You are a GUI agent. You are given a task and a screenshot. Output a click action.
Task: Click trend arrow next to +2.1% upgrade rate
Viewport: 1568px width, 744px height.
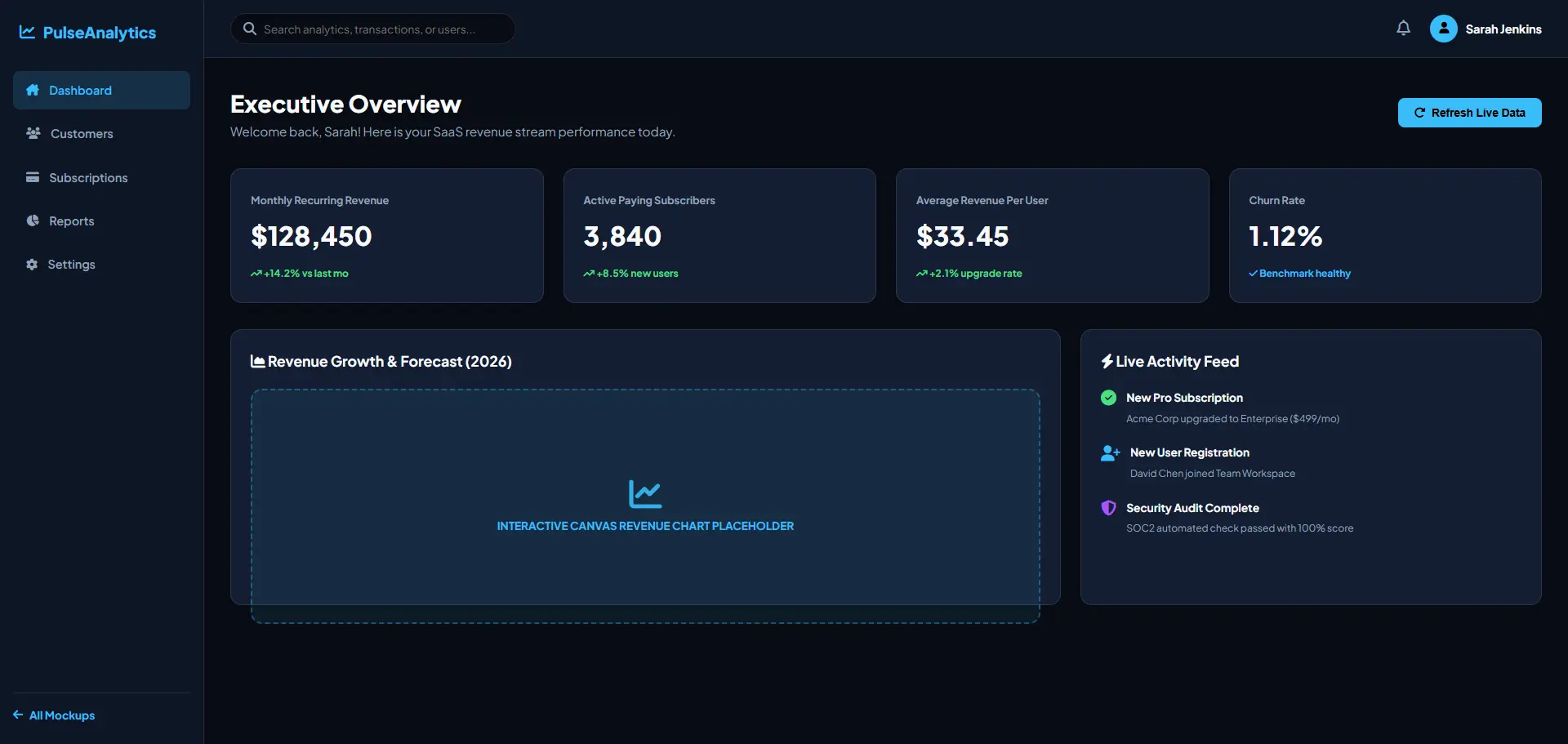pos(922,274)
